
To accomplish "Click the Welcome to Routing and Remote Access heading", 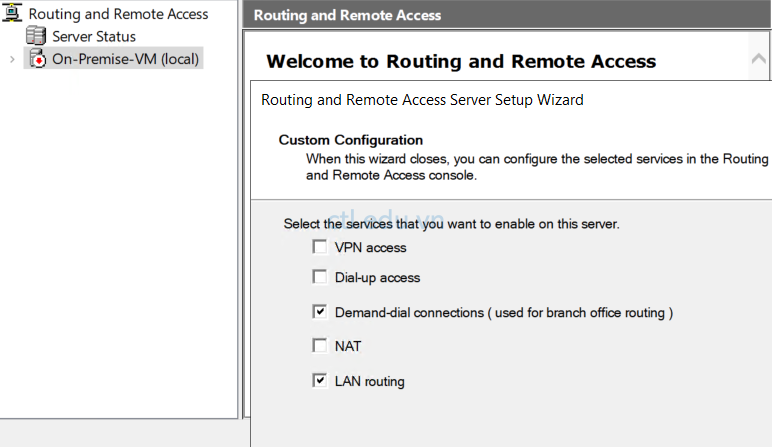I will point(461,62).
